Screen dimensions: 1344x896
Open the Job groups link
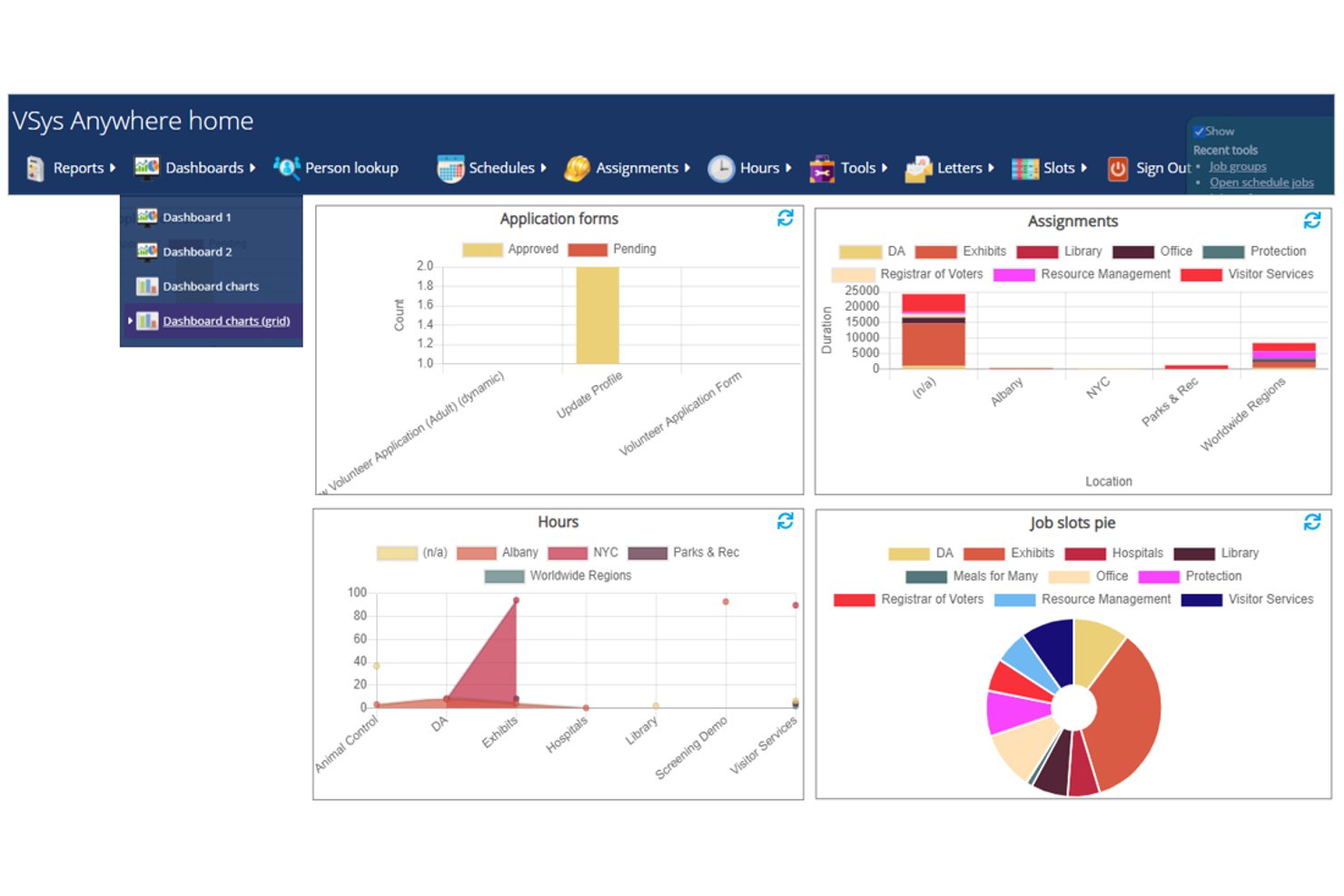pyautogui.click(x=1238, y=166)
